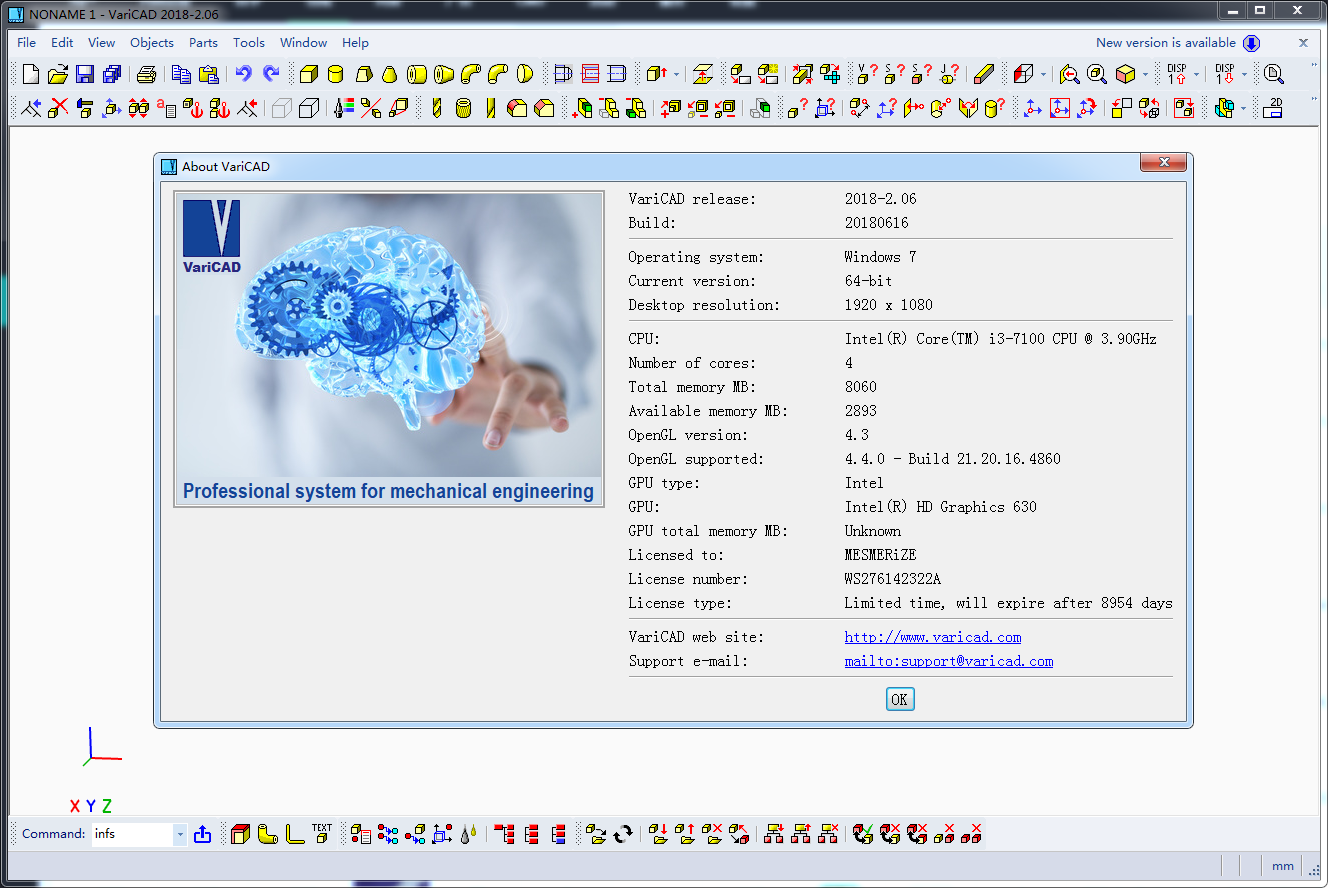Open the Help menu
1328x888 pixels.
tap(355, 43)
